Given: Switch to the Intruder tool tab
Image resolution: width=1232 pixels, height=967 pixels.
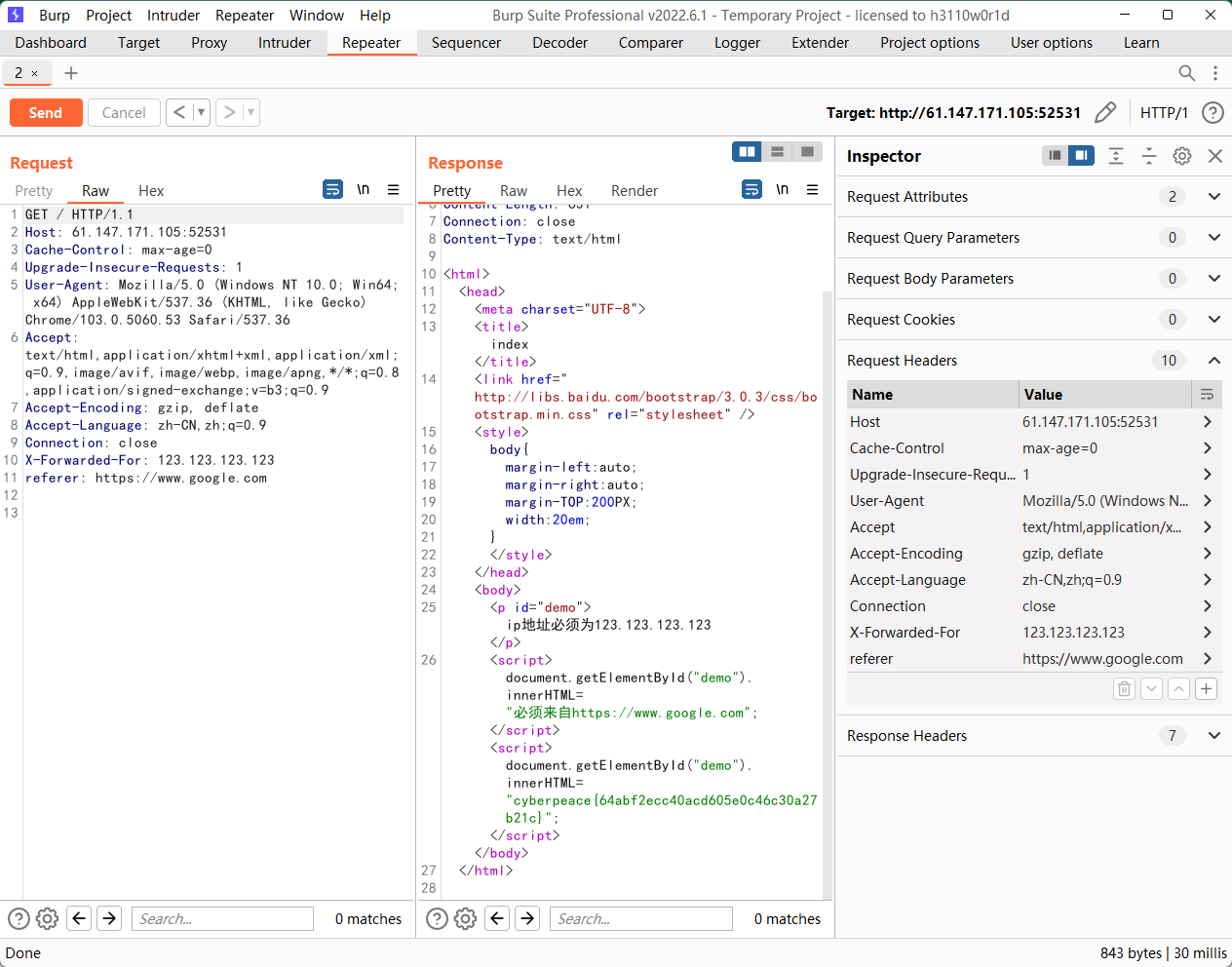Looking at the screenshot, I should (284, 43).
